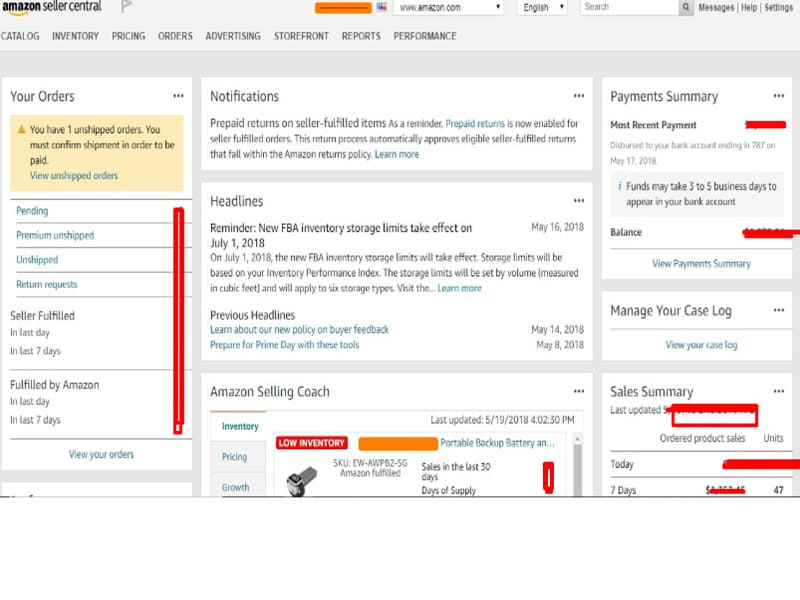Open the Storefront menu

[301, 36]
